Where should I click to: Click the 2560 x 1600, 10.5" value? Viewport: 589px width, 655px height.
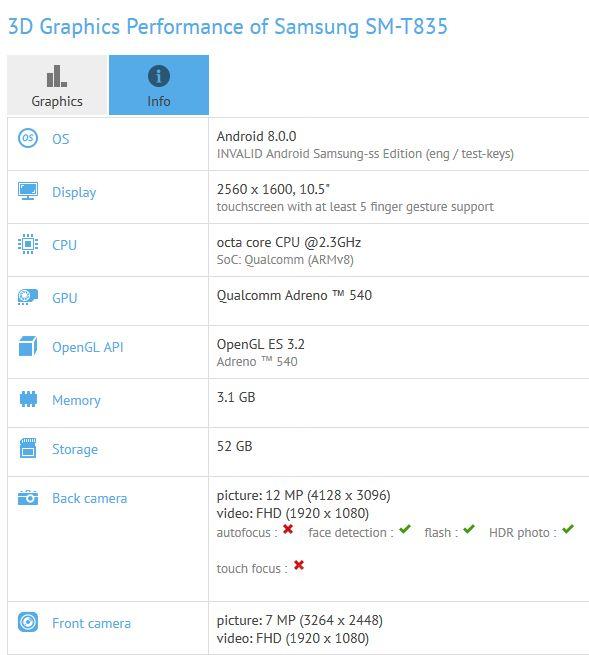pos(273,189)
